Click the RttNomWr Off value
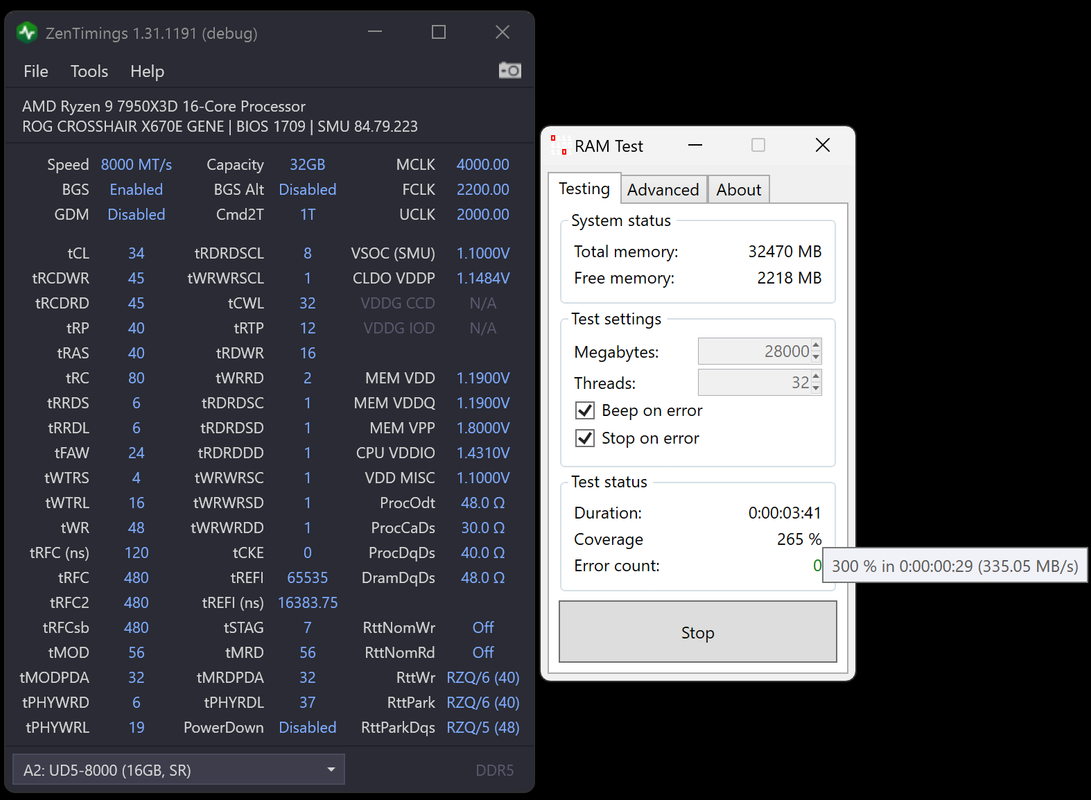The image size is (1091, 800). coord(483,628)
